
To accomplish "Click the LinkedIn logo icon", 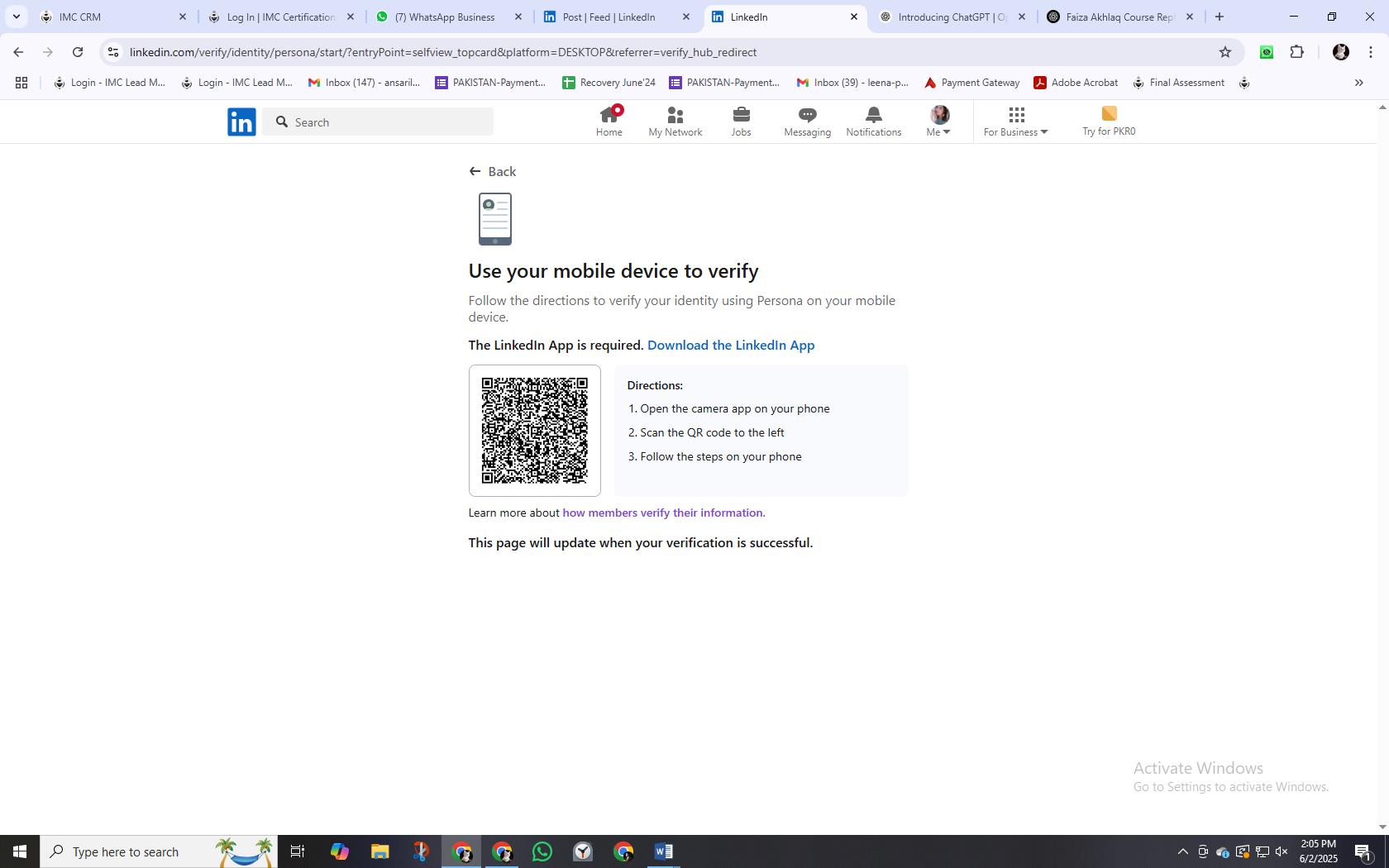I will tap(241, 122).
